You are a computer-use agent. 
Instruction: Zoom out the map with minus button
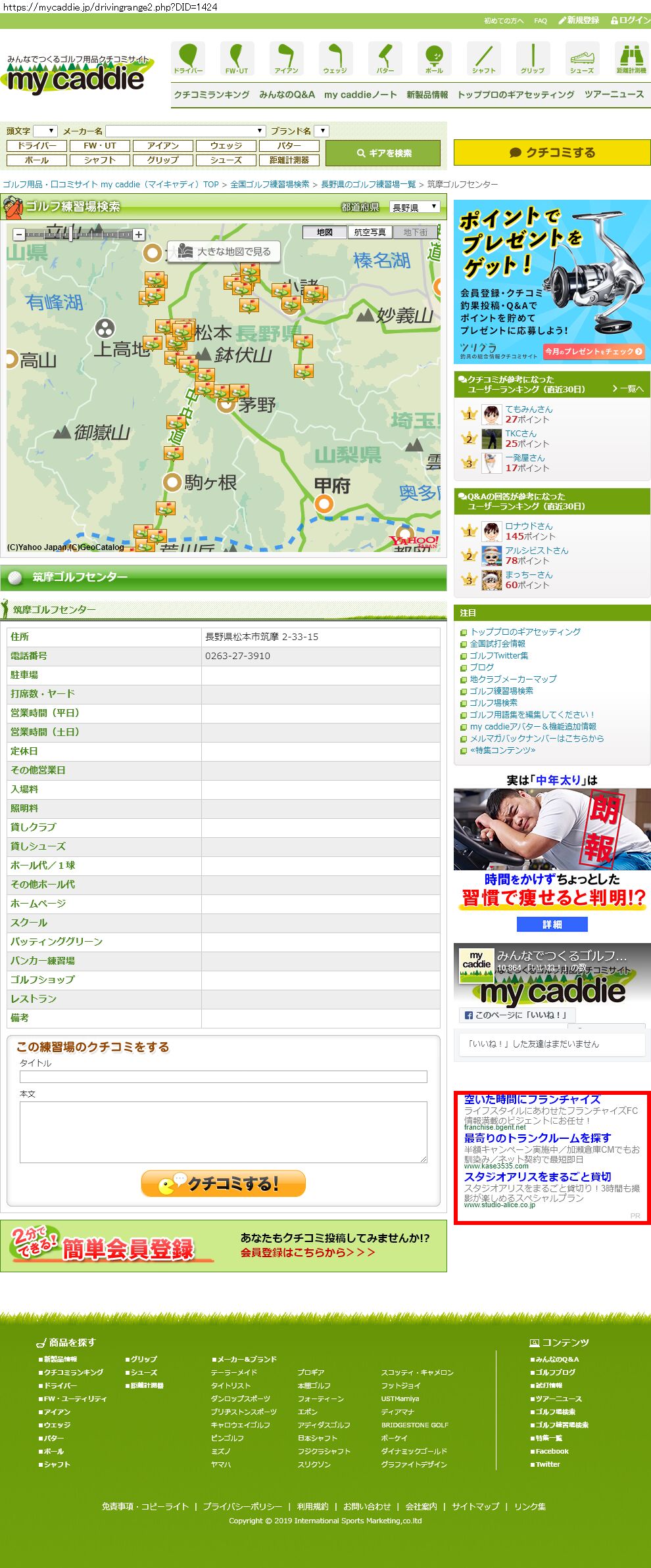click(x=19, y=235)
